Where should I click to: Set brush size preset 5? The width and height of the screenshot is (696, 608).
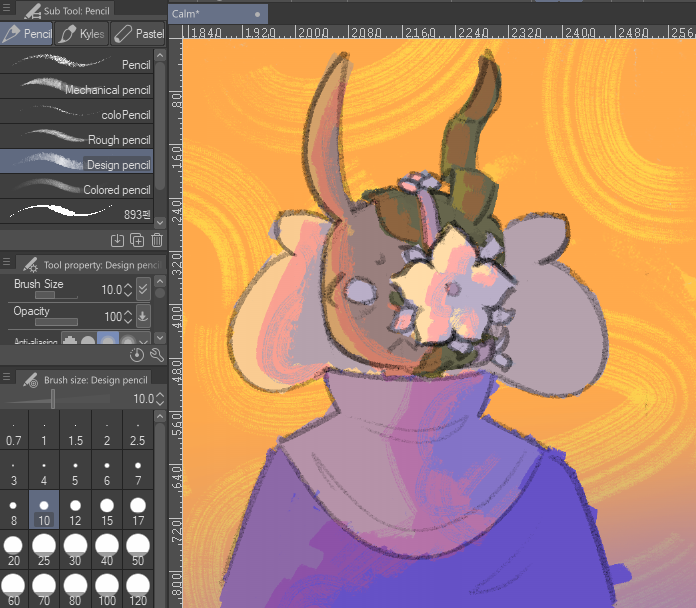(x=75, y=470)
